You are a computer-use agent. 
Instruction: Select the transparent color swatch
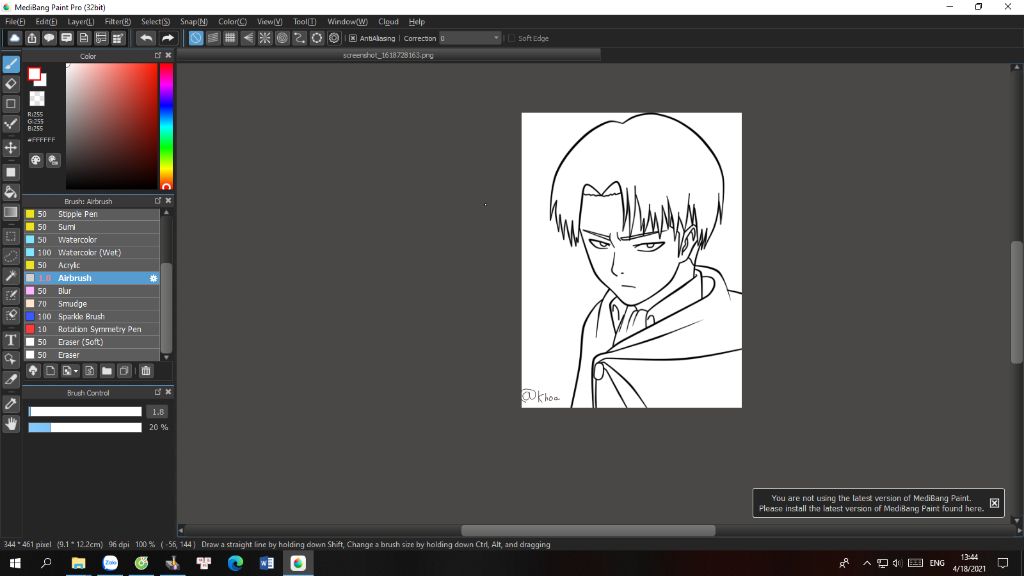point(37,99)
